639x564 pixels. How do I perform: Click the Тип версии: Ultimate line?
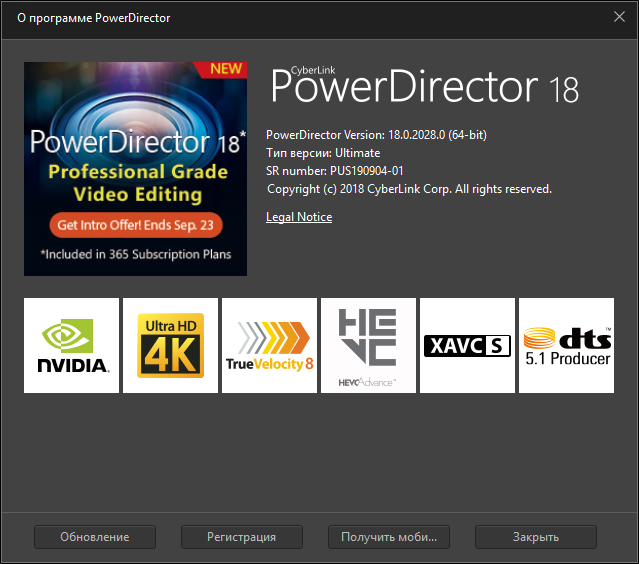point(323,153)
